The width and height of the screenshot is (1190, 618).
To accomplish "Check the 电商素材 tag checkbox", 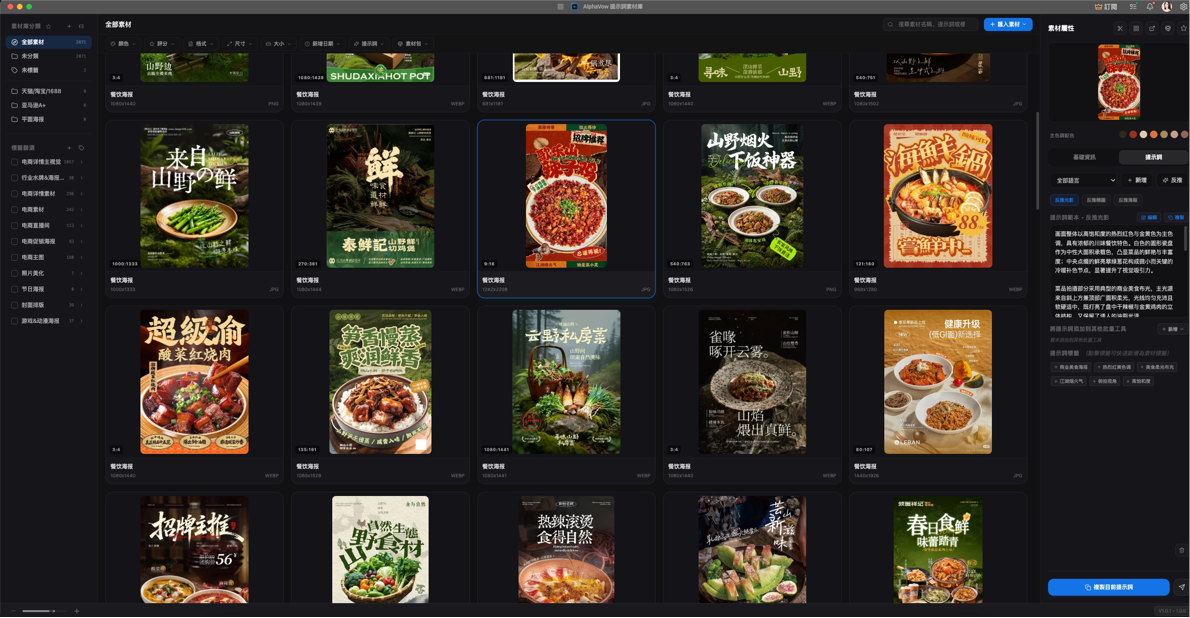I will point(14,210).
